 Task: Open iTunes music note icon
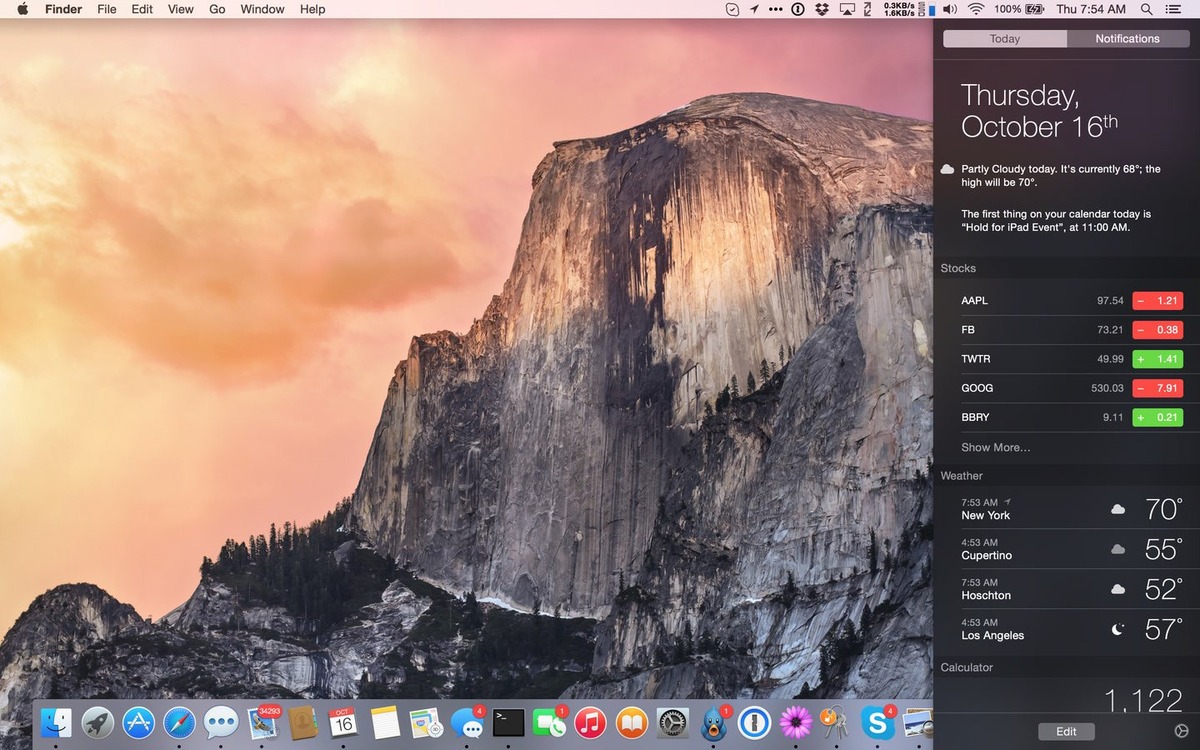coord(591,722)
